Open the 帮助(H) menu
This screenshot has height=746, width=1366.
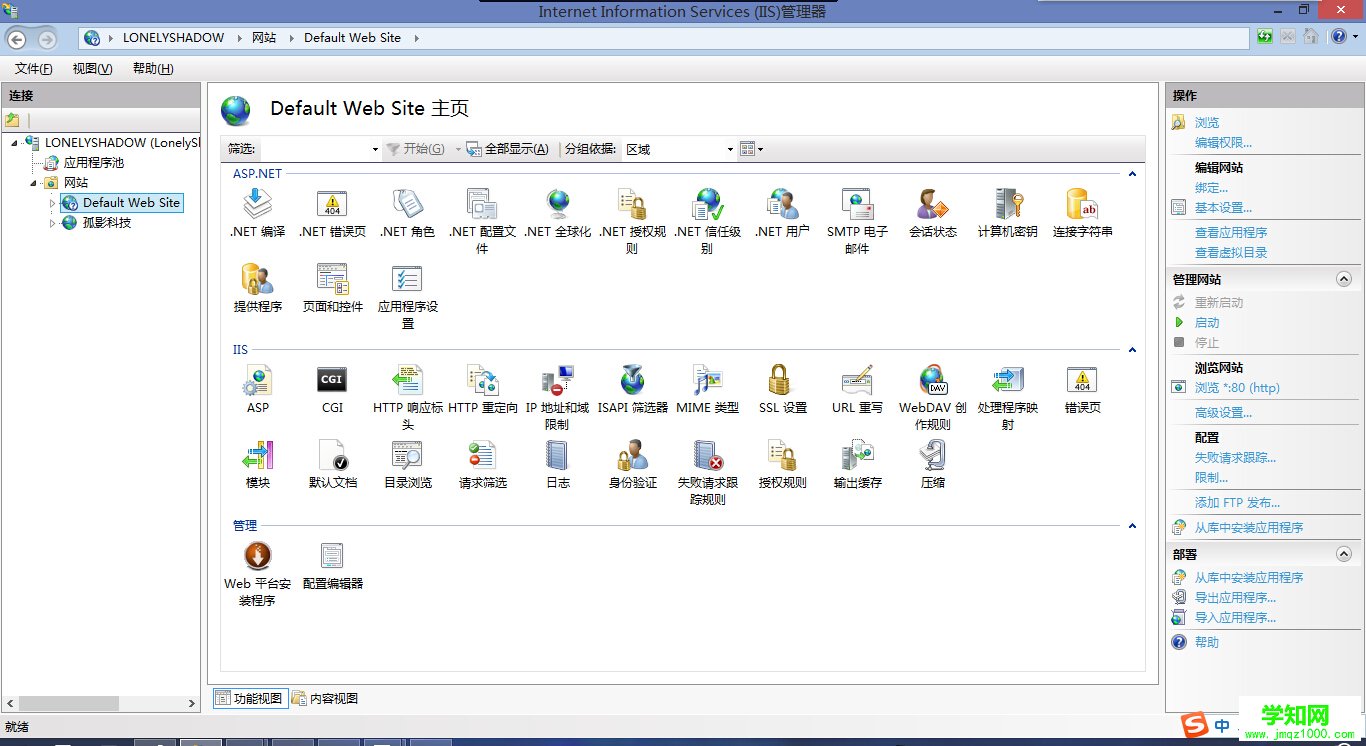coord(153,69)
